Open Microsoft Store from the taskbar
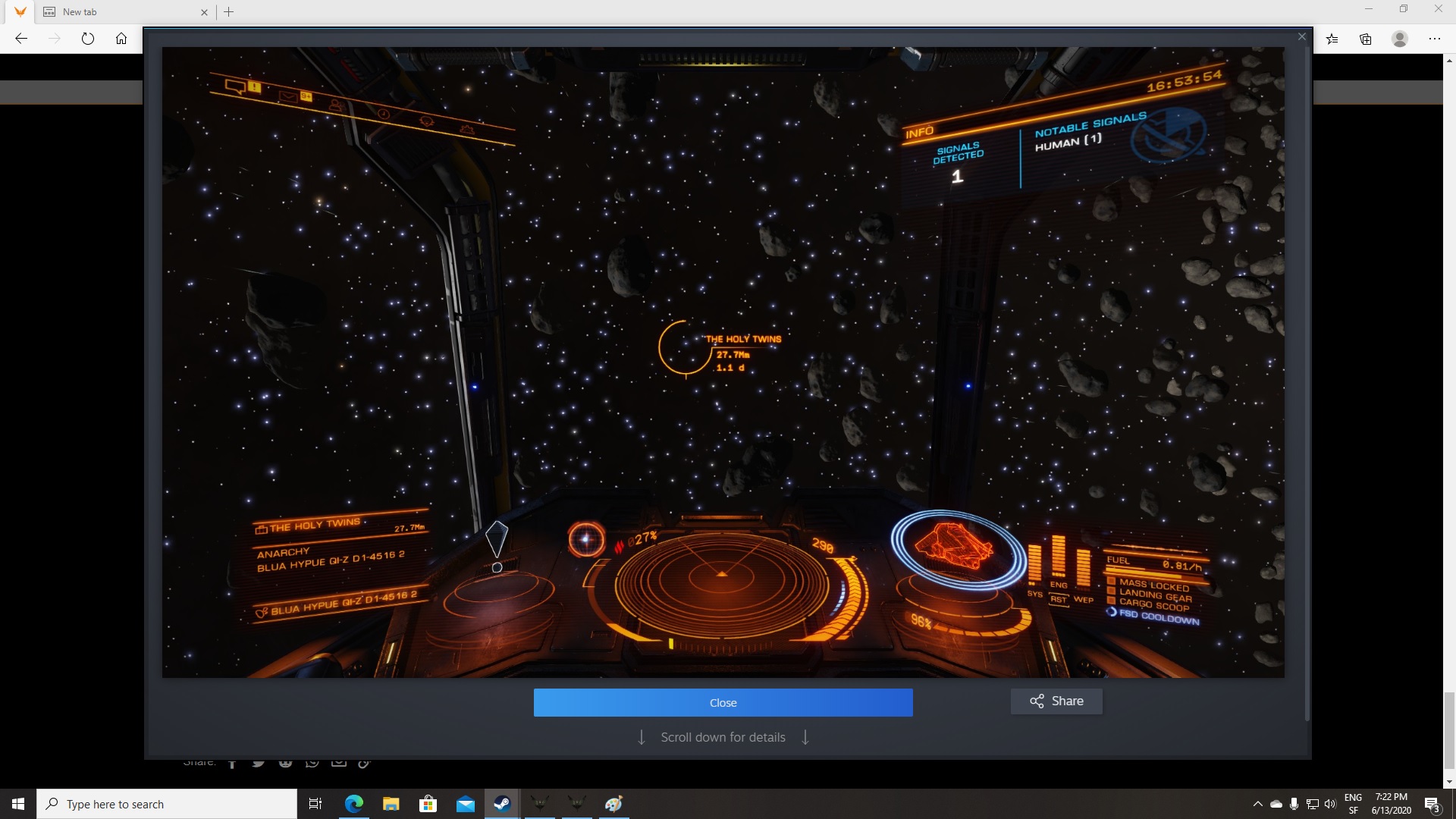The width and height of the screenshot is (1456, 819). click(x=428, y=804)
